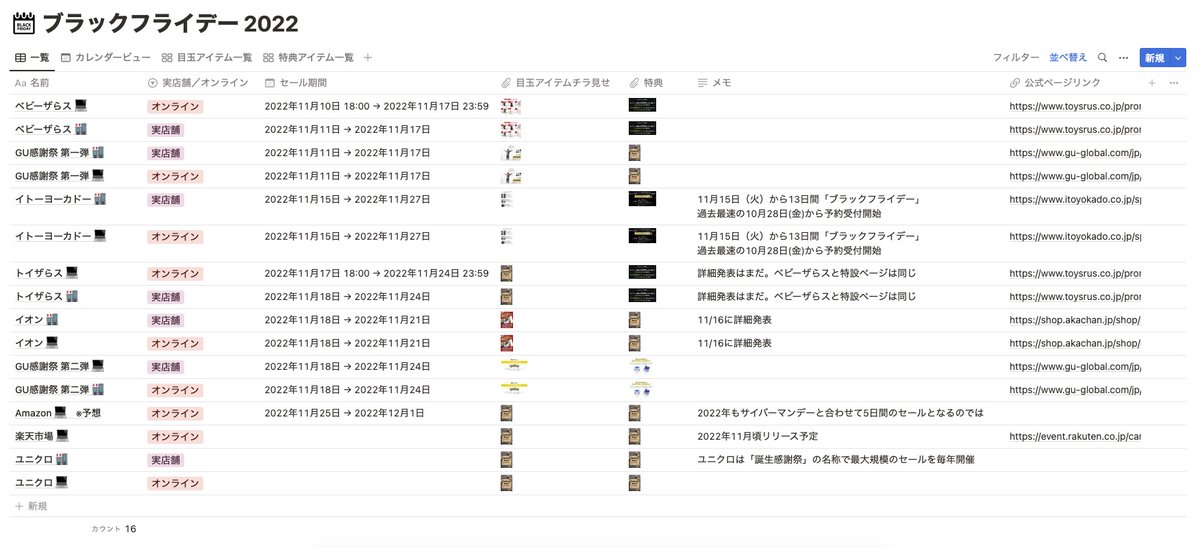The image size is (1200, 548).
Task: Open red 目玉アイテム thumbnail in イオン 実店舗 row
Action: (507, 319)
